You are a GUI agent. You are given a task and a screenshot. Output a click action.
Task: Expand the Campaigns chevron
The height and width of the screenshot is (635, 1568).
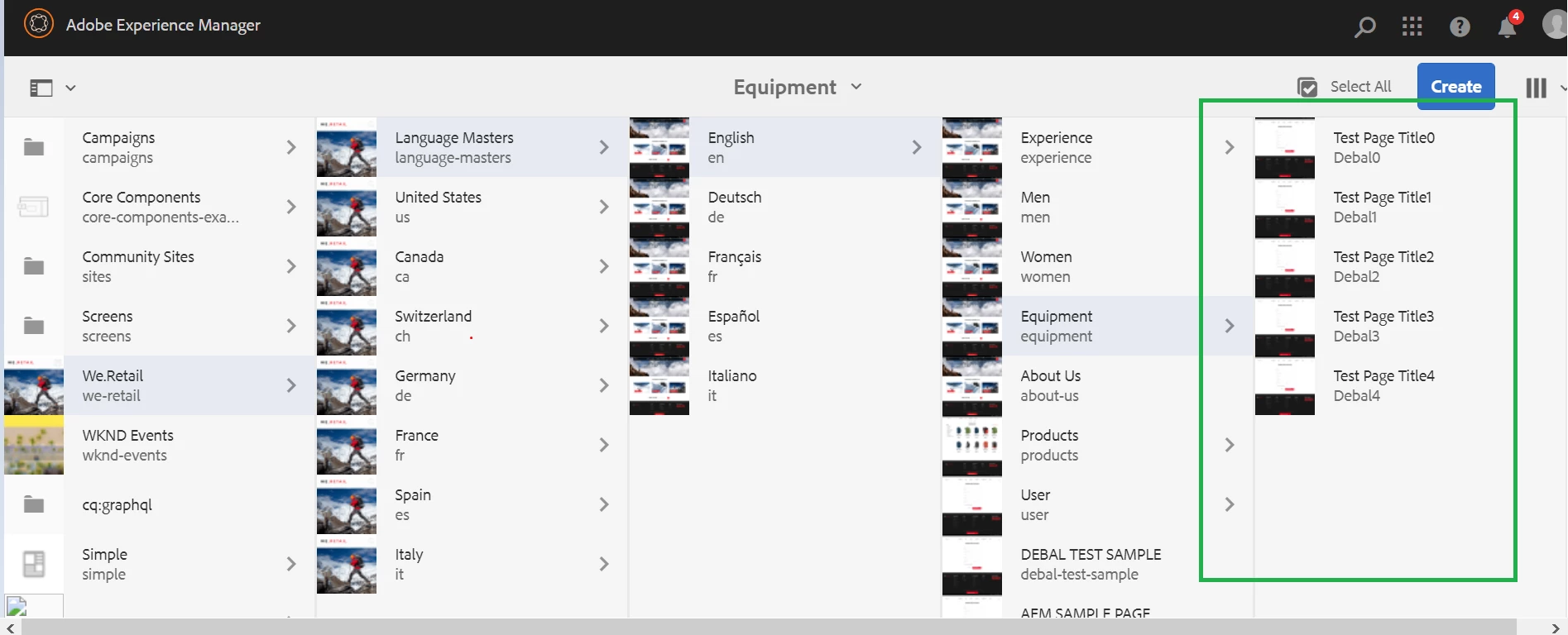pyautogui.click(x=291, y=147)
